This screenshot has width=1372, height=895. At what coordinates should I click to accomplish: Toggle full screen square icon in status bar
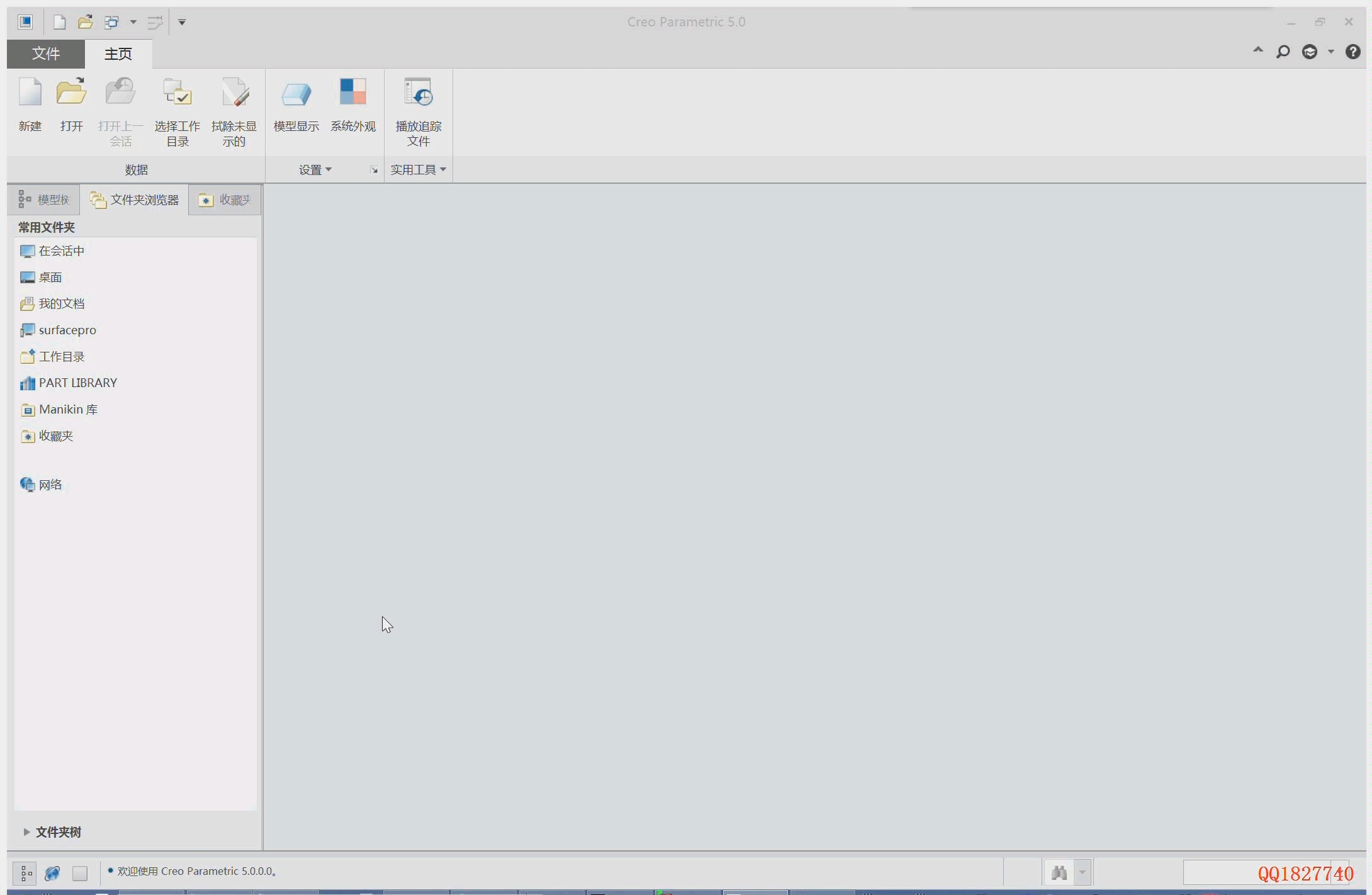pyautogui.click(x=80, y=873)
